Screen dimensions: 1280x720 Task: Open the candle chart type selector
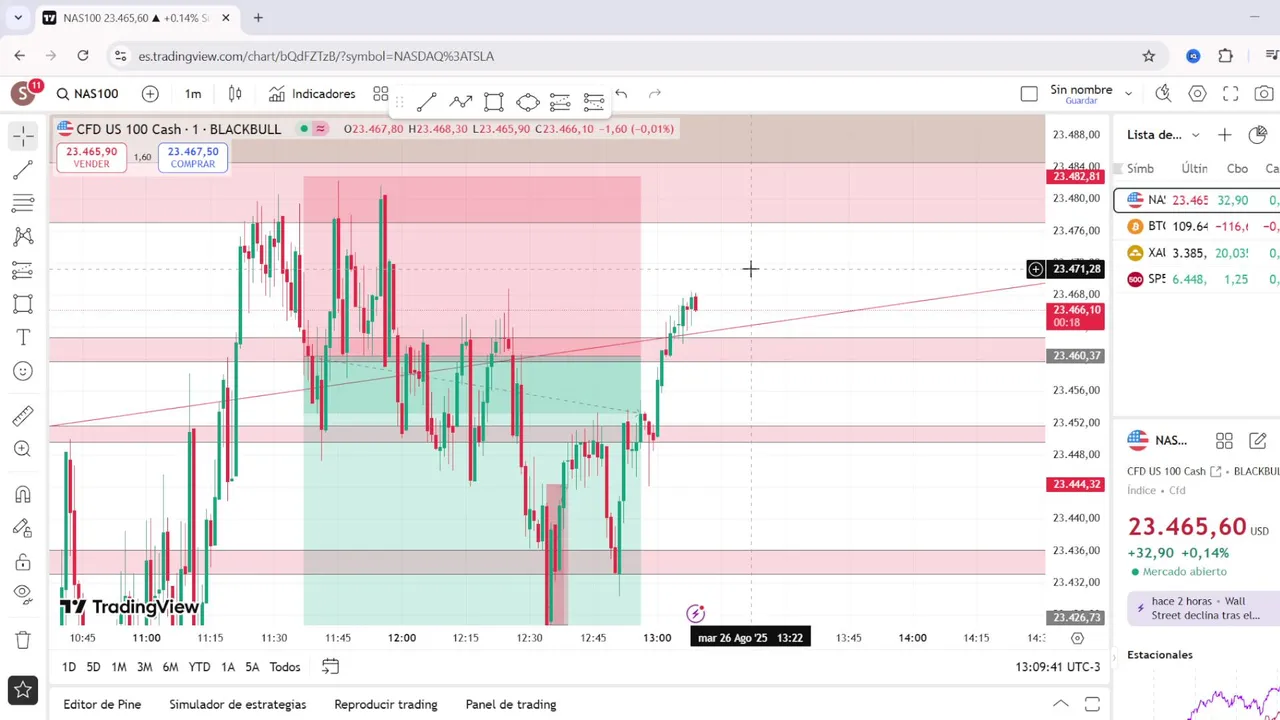pos(235,94)
